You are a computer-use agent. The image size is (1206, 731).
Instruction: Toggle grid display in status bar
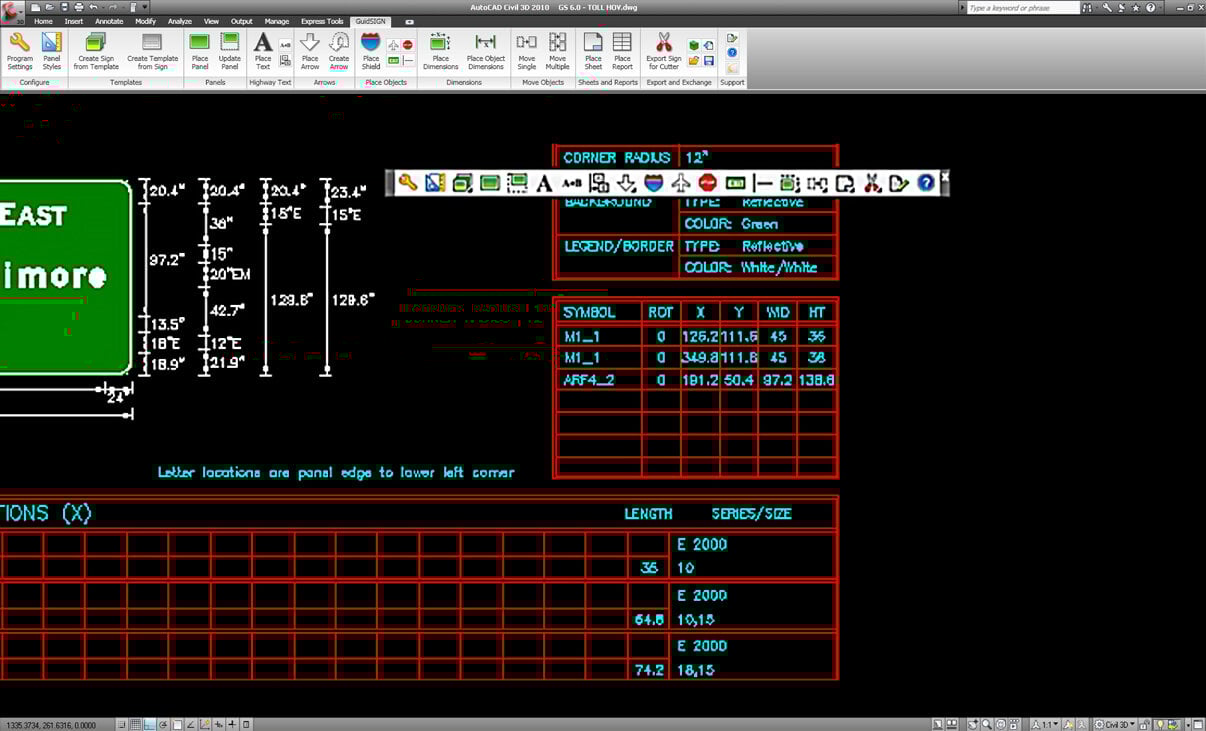[136, 724]
